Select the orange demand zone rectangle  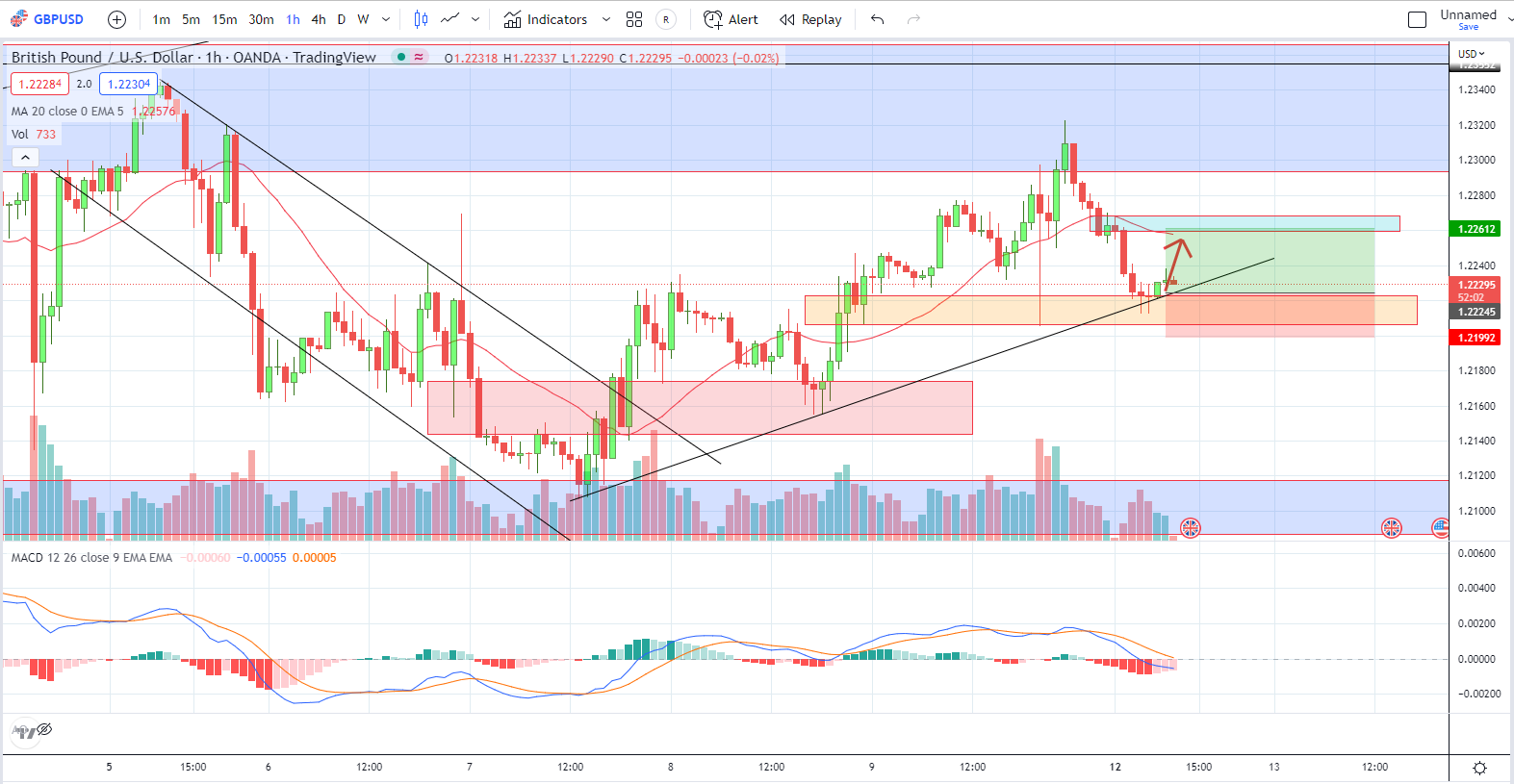1111,310
